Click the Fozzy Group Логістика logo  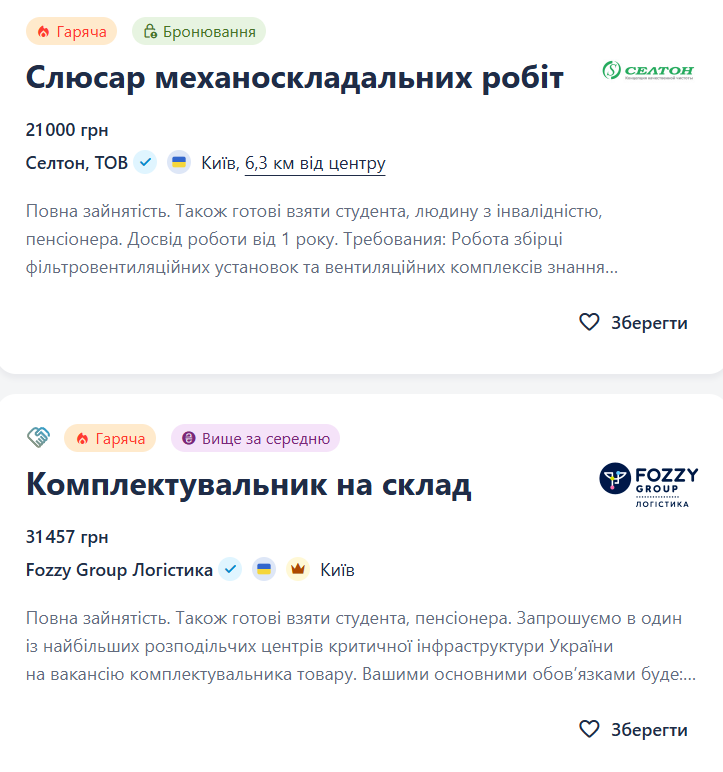tap(648, 485)
